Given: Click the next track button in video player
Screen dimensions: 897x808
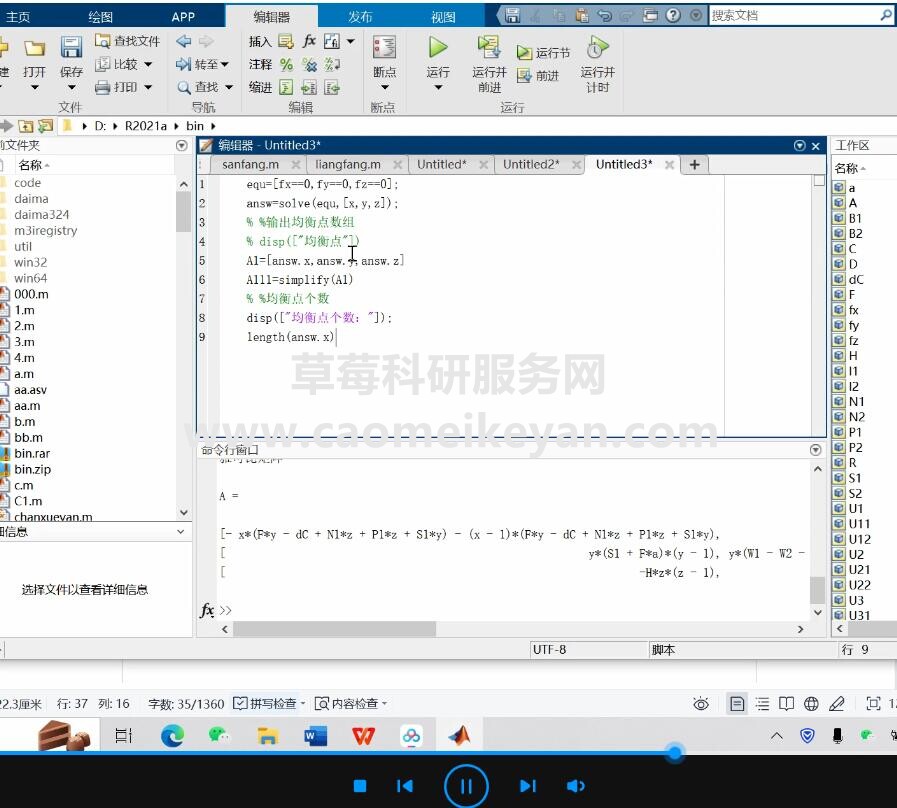Looking at the screenshot, I should click(527, 786).
